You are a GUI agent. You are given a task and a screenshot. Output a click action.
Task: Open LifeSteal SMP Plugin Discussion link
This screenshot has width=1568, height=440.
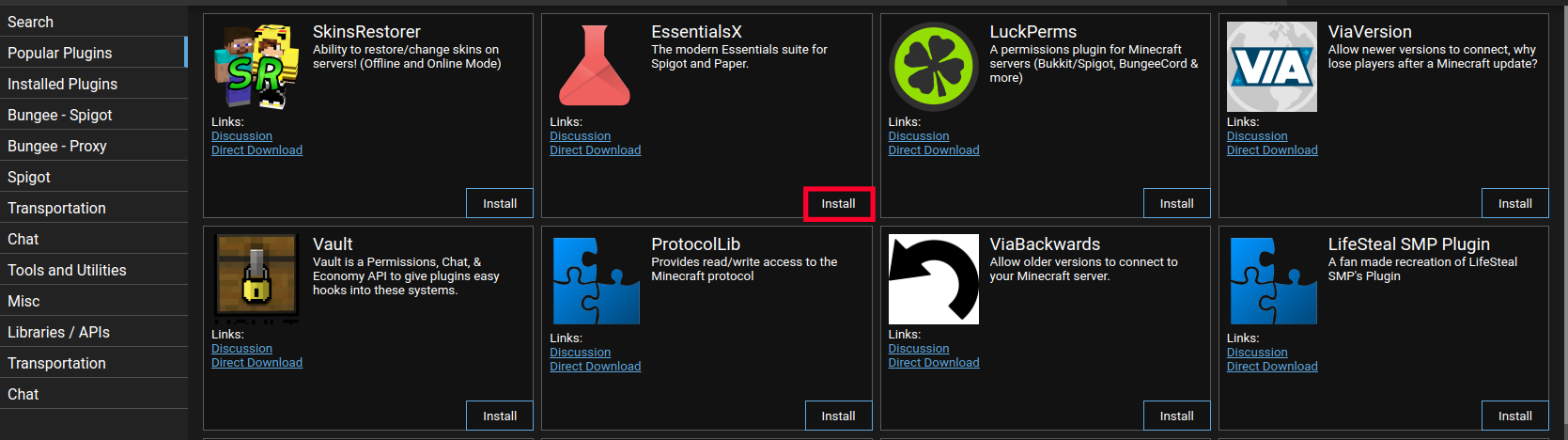(x=1257, y=353)
